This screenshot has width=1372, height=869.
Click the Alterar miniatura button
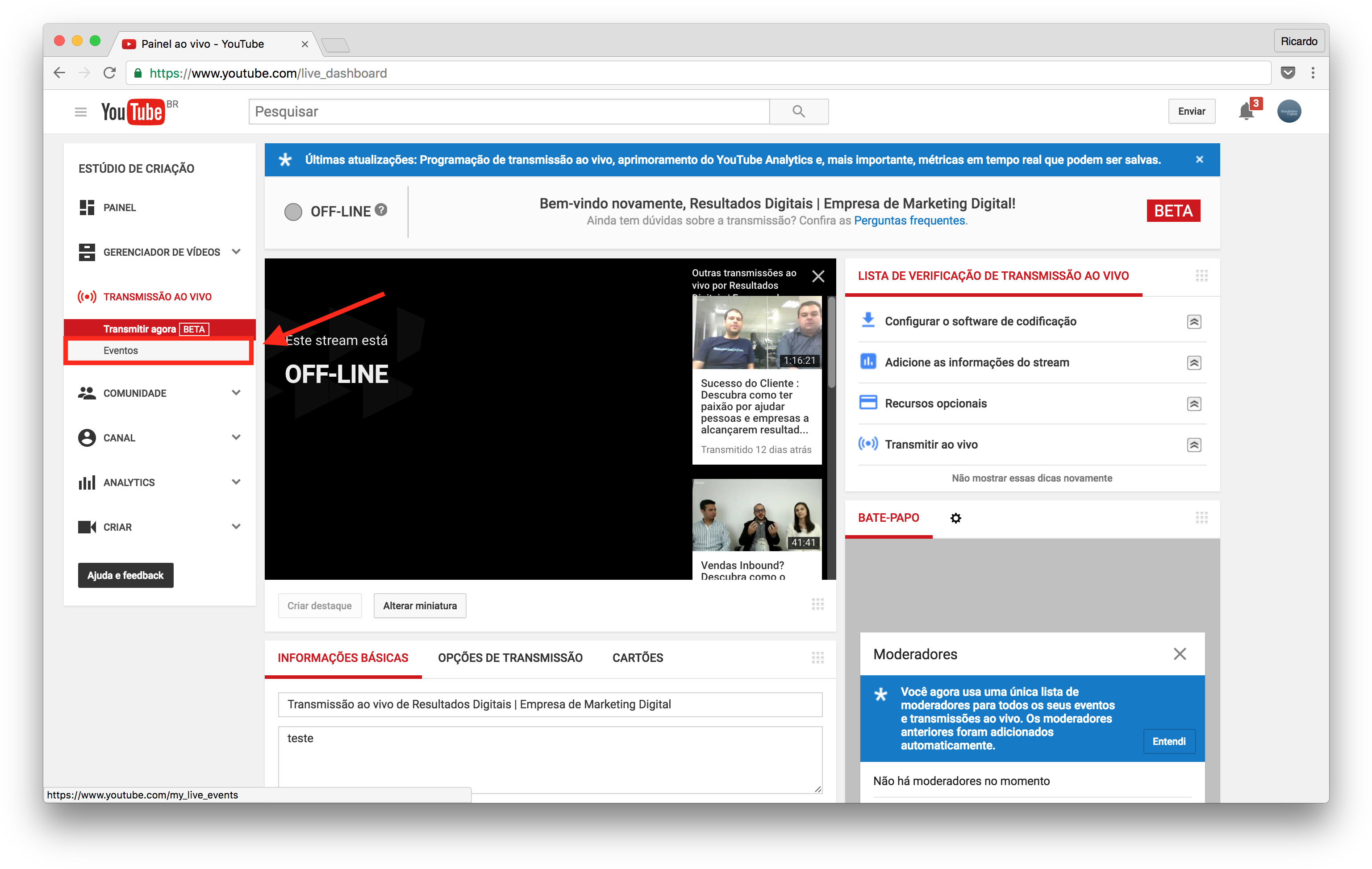(x=420, y=605)
